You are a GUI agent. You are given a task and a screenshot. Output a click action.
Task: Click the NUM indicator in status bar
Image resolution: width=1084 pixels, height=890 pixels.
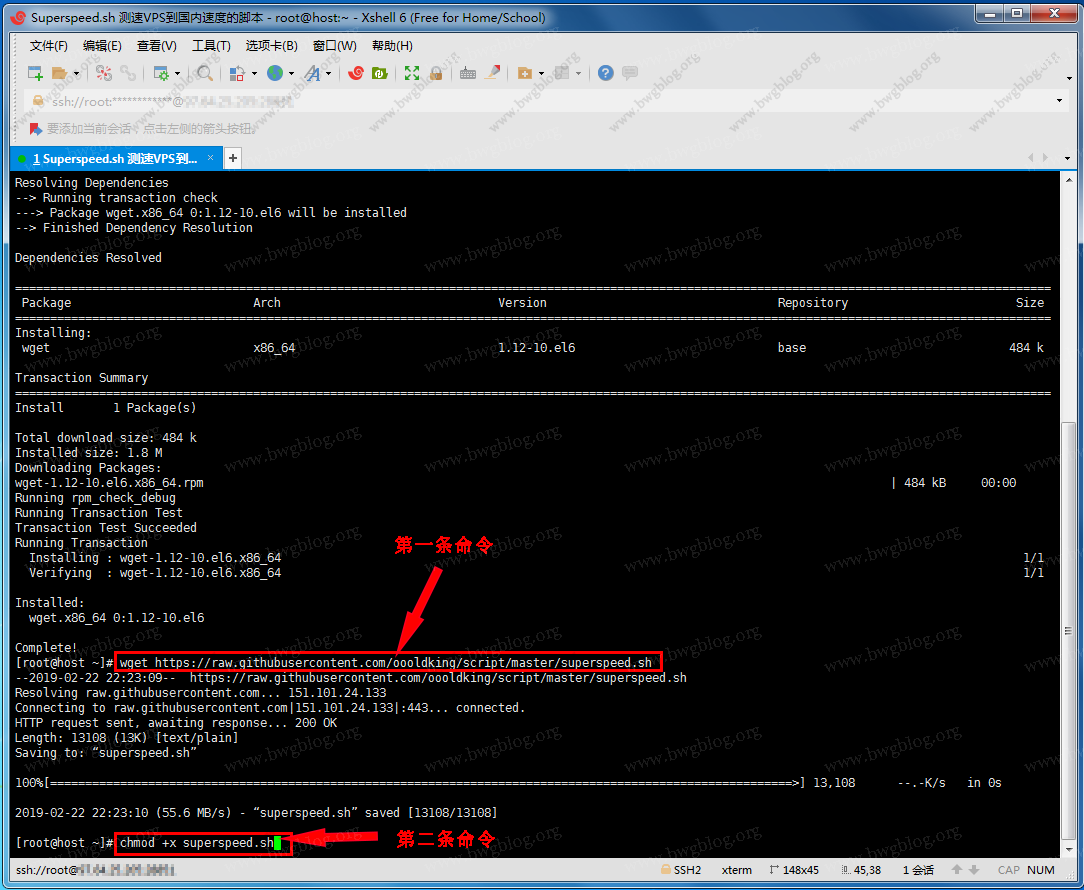(x=1041, y=870)
